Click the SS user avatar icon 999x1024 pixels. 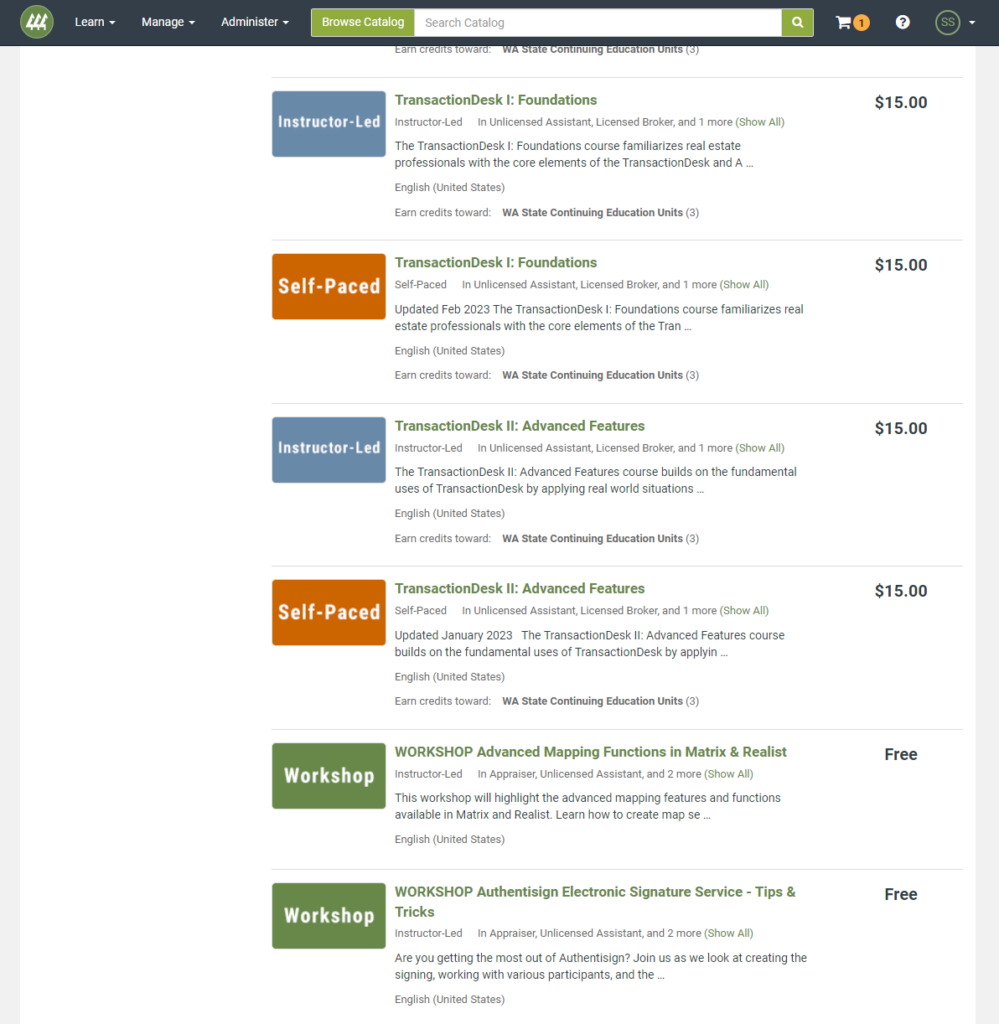947,22
